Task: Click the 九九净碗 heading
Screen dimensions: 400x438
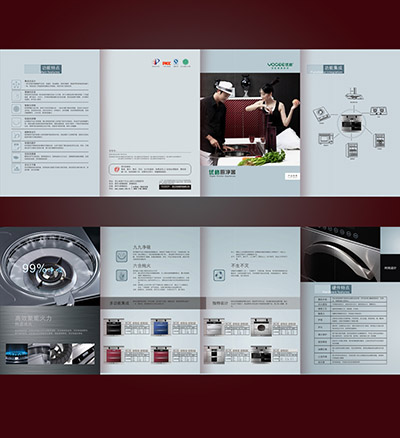Action: click(x=142, y=247)
